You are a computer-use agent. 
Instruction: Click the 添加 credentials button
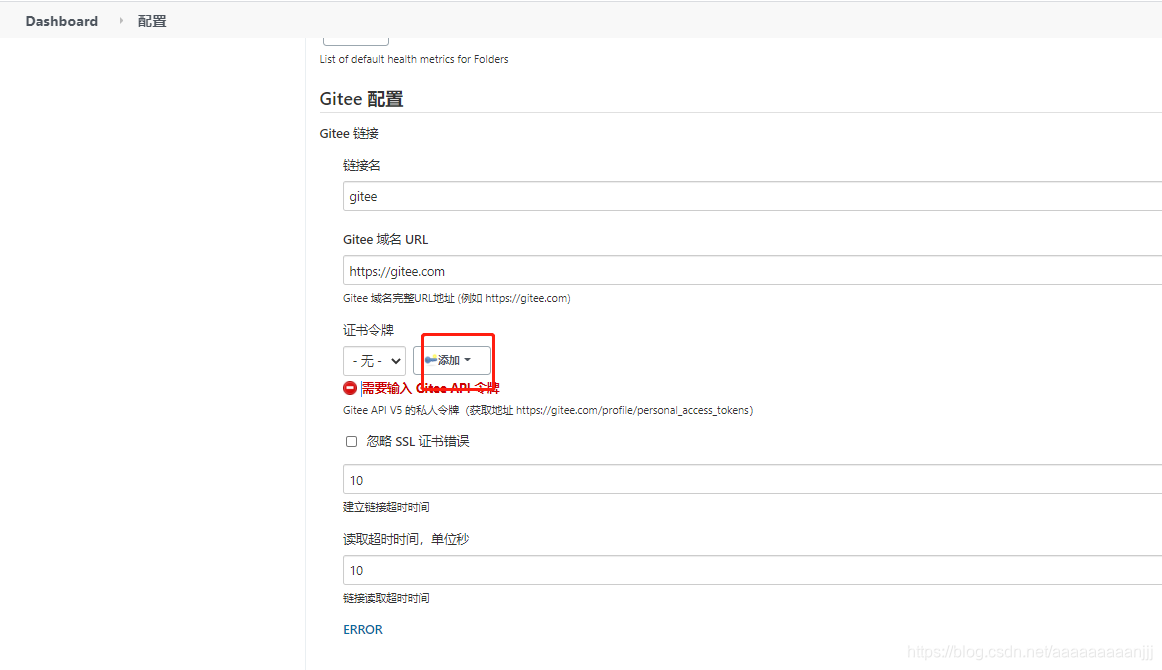[451, 360]
